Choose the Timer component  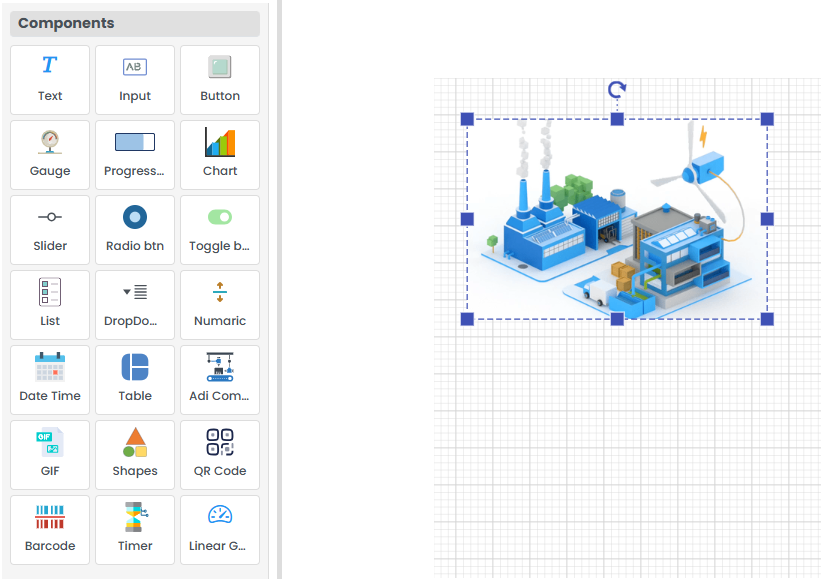[x=135, y=530]
